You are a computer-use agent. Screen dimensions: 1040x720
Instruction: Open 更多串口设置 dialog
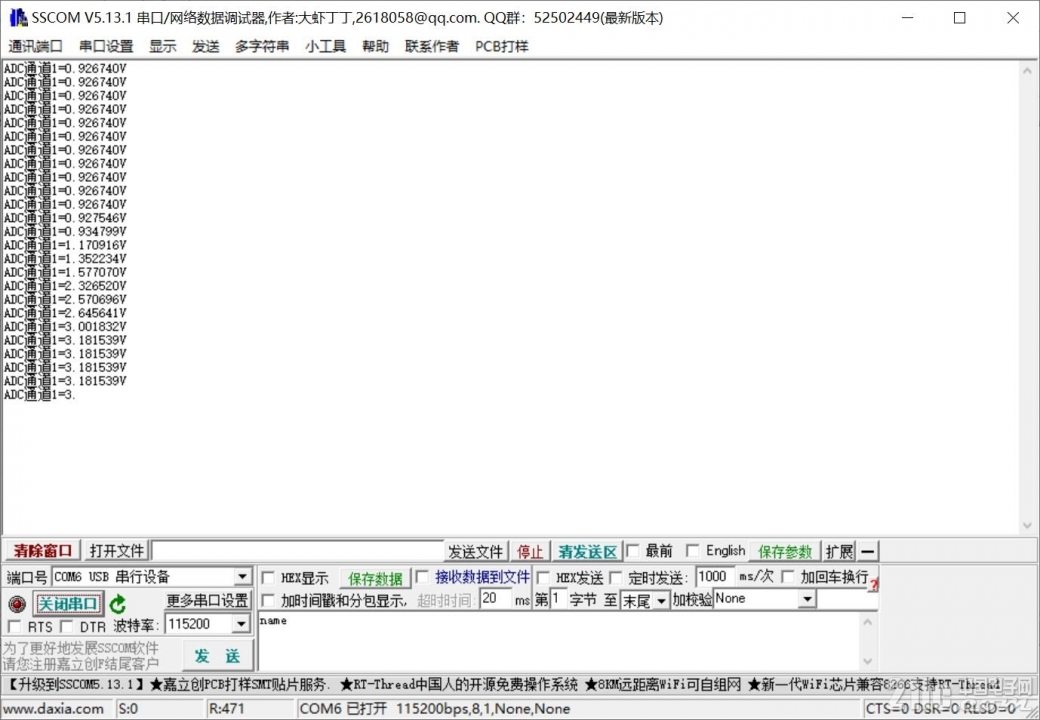(x=208, y=601)
